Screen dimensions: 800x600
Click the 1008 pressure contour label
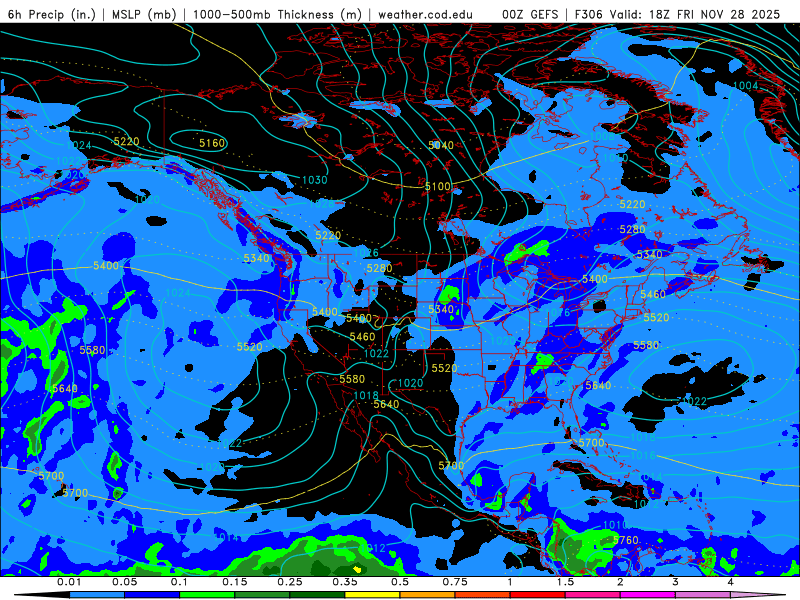pyautogui.click(x=602, y=136)
